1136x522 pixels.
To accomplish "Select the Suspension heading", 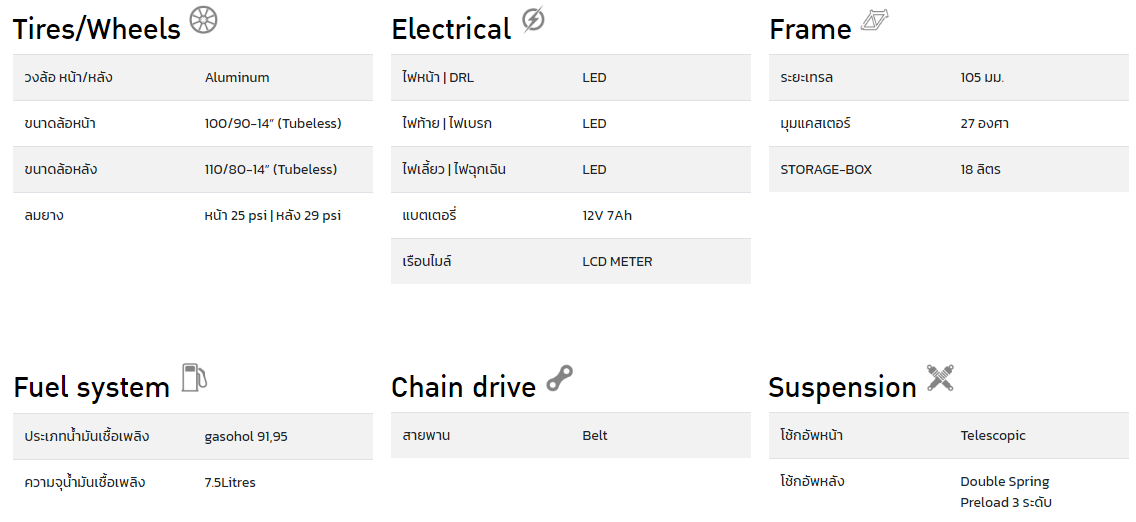I will pyautogui.click(x=843, y=387).
